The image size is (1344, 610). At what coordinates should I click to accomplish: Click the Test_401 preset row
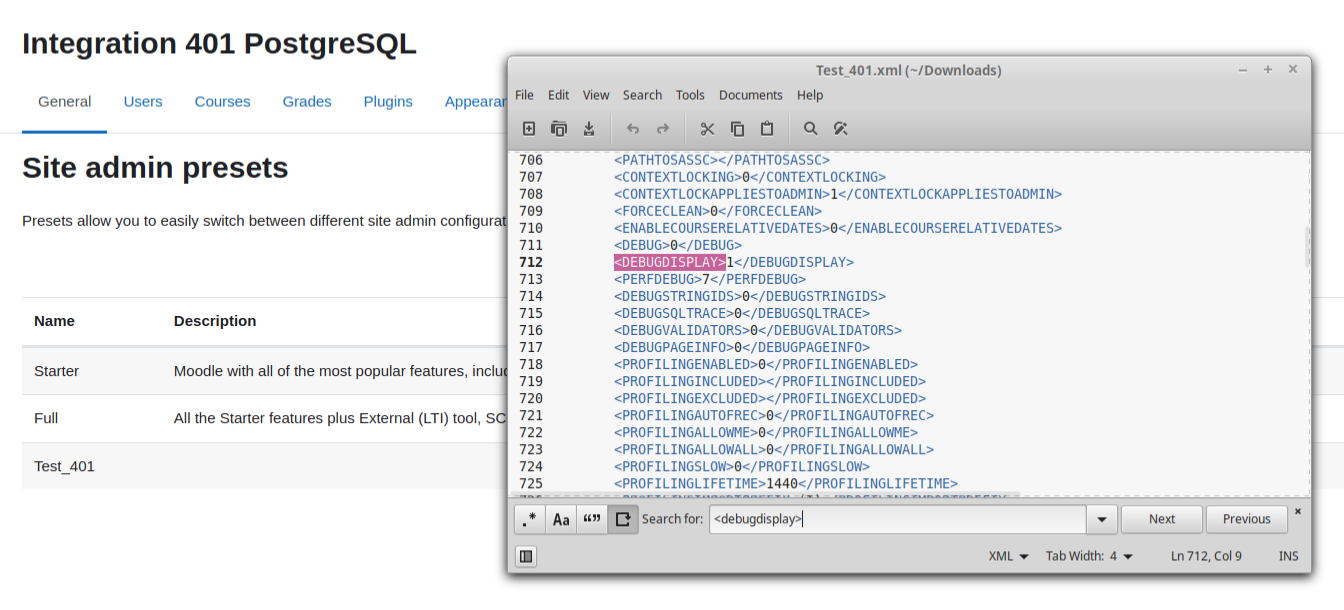[64, 466]
